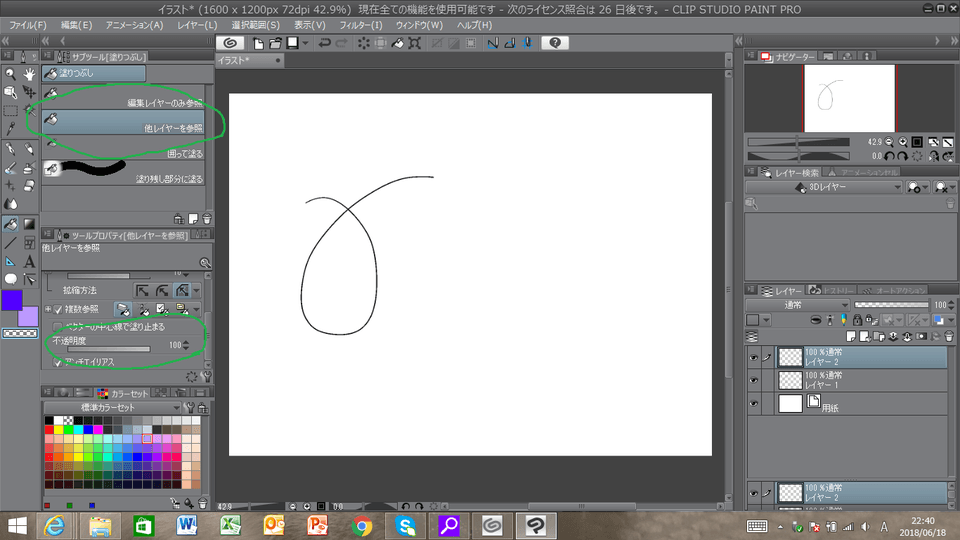Screen dimensions: 960x540
Task: Toggle snap to grid icon in command bar
Action: [x=527, y=43]
